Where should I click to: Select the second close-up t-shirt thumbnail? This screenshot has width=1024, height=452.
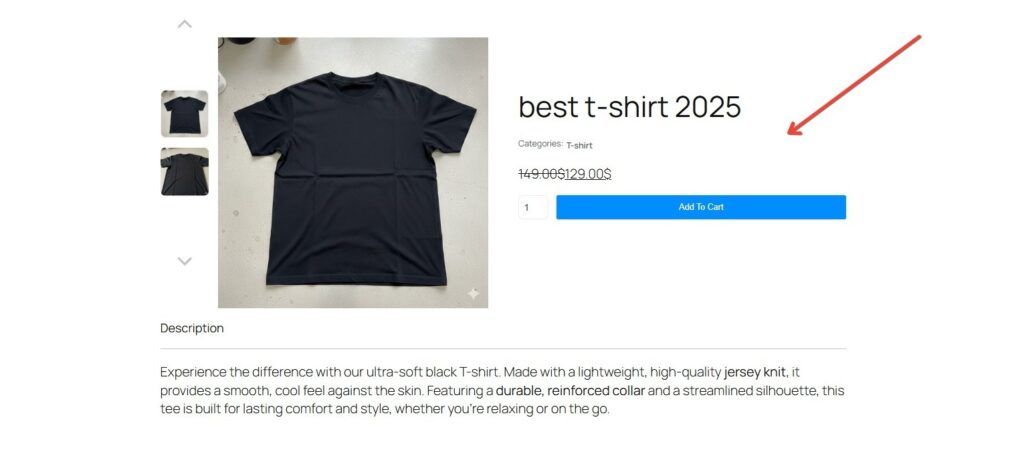coord(185,172)
